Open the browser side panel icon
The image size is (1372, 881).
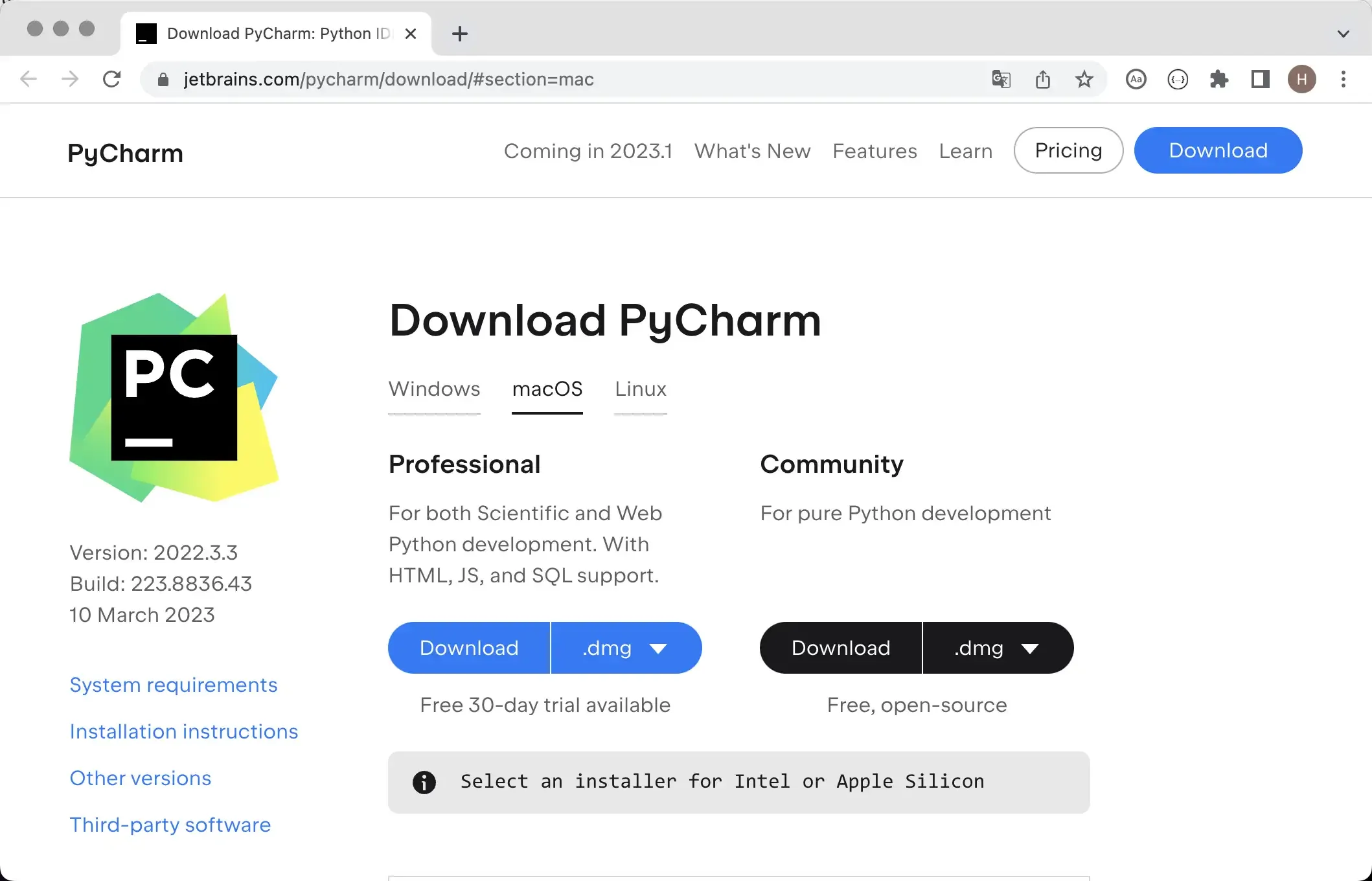(1261, 79)
